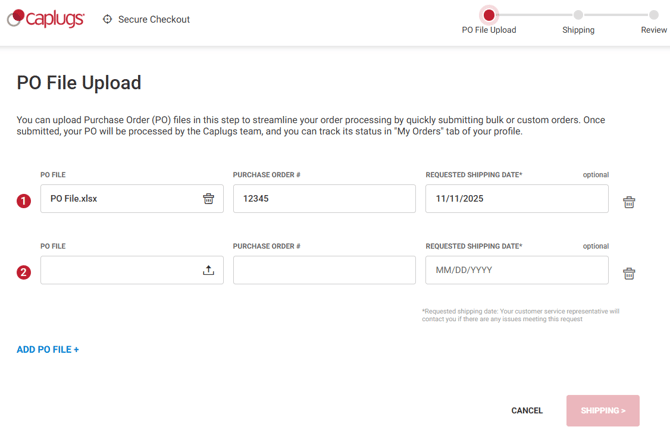
Task: Click the empty second Purchase Order # field
Action: pyautogui.click(x=324, y=270)
